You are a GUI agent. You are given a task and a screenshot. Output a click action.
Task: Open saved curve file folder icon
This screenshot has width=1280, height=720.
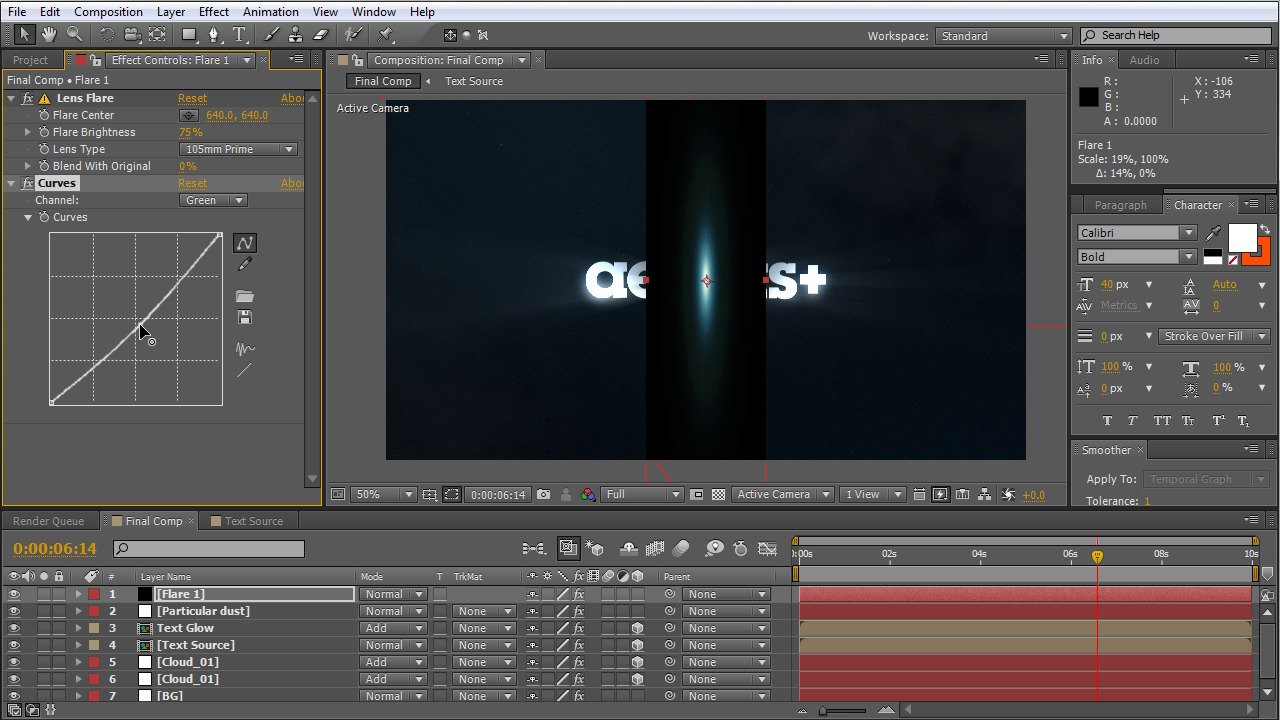click(245, 297)
